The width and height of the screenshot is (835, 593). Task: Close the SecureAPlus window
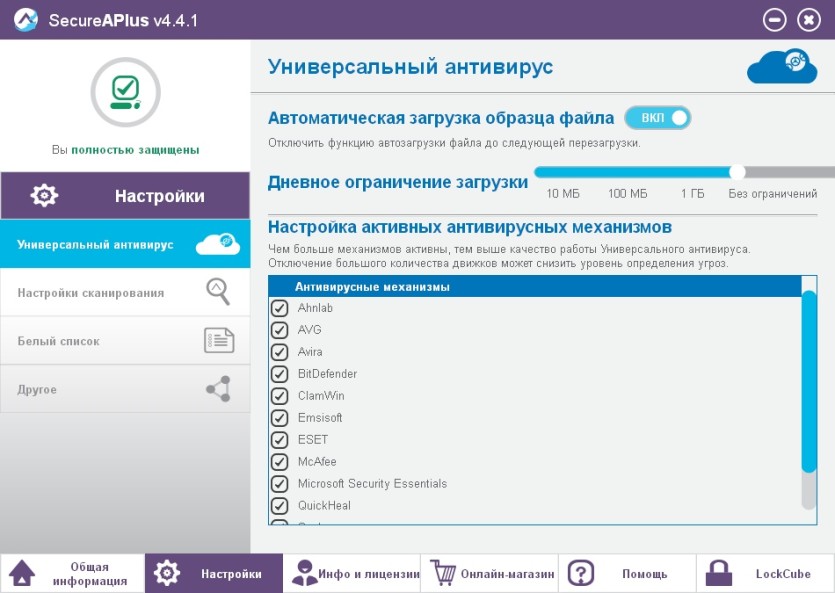tap(808, 20)
